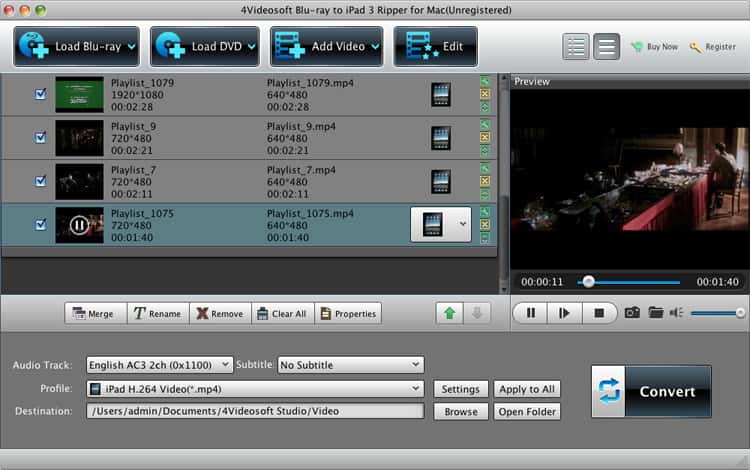Click the Load Blu-ray toolbar button
The width and height of the screenshot is (750, 470).
77,46
